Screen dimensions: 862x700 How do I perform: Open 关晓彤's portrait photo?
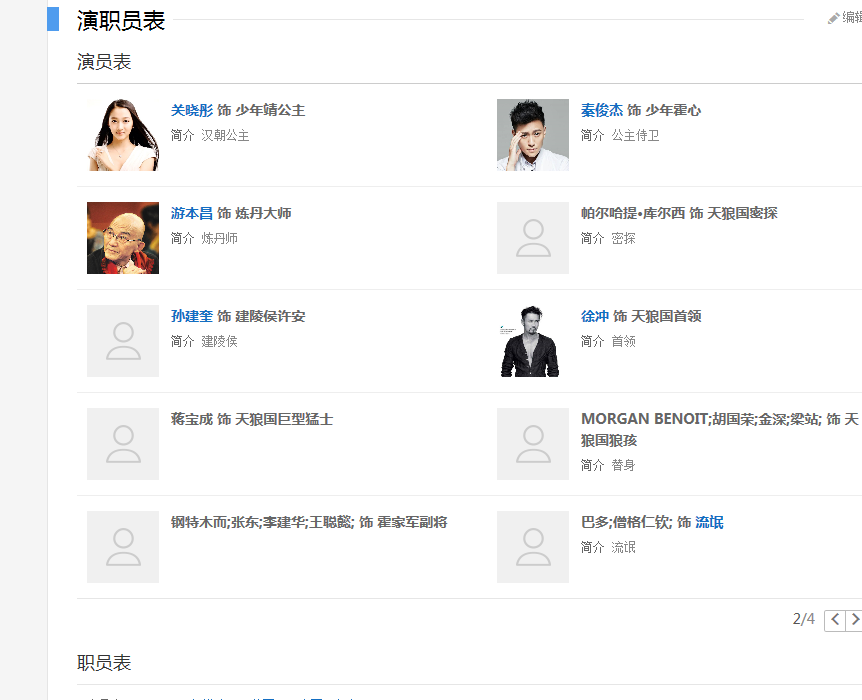pyautogui.click(x=123, y=135)
